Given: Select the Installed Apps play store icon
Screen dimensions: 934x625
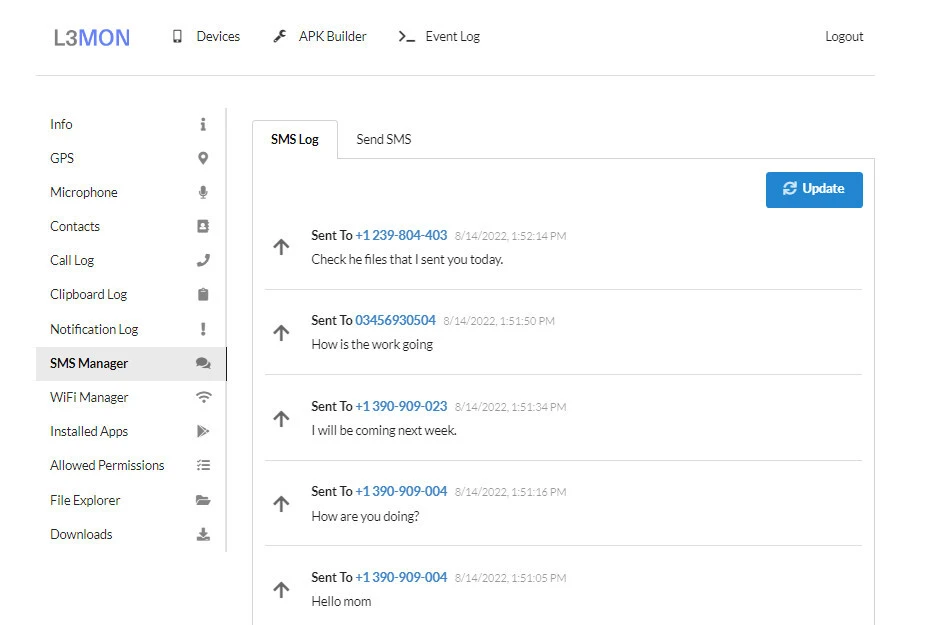Looking at the screenshot, I should 203,431.
